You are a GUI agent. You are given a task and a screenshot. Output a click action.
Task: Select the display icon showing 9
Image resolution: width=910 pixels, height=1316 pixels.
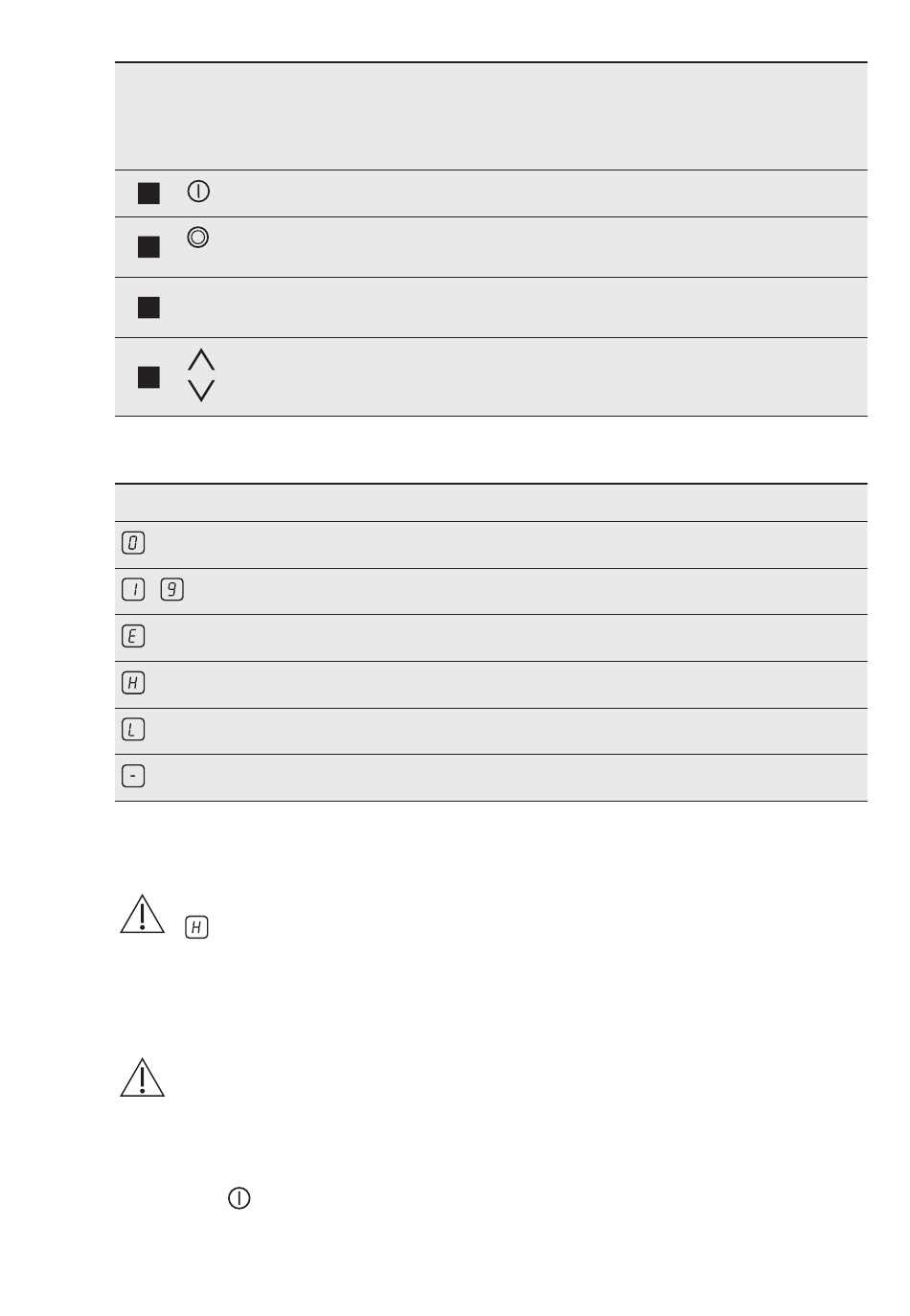click(172, 589)
